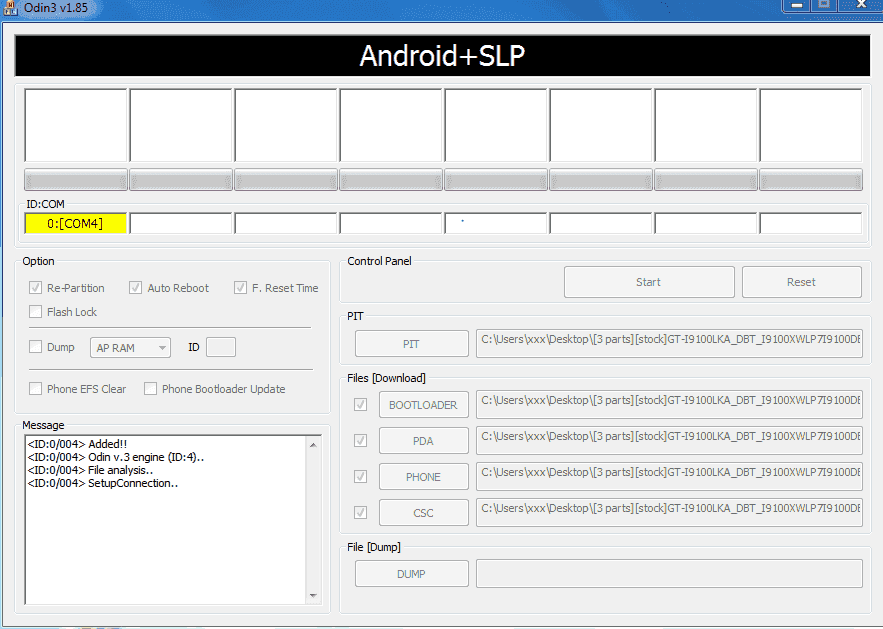Image resolution: width=883 pixels, height=629 pixels.
Task: Minimize the Odin3 window
Action: [x=797, y=5]
